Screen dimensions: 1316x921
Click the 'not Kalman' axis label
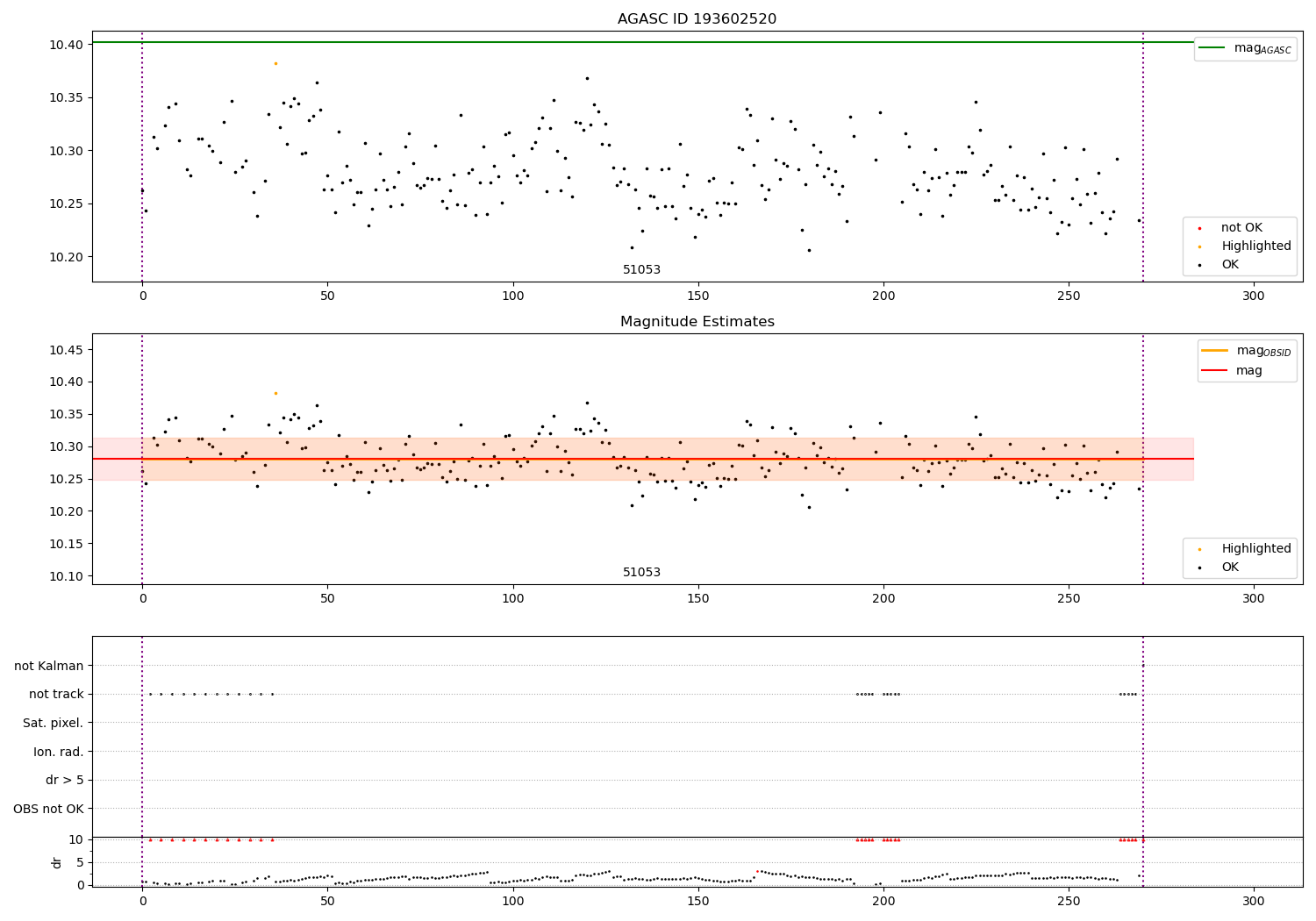(x=49, y=667)
